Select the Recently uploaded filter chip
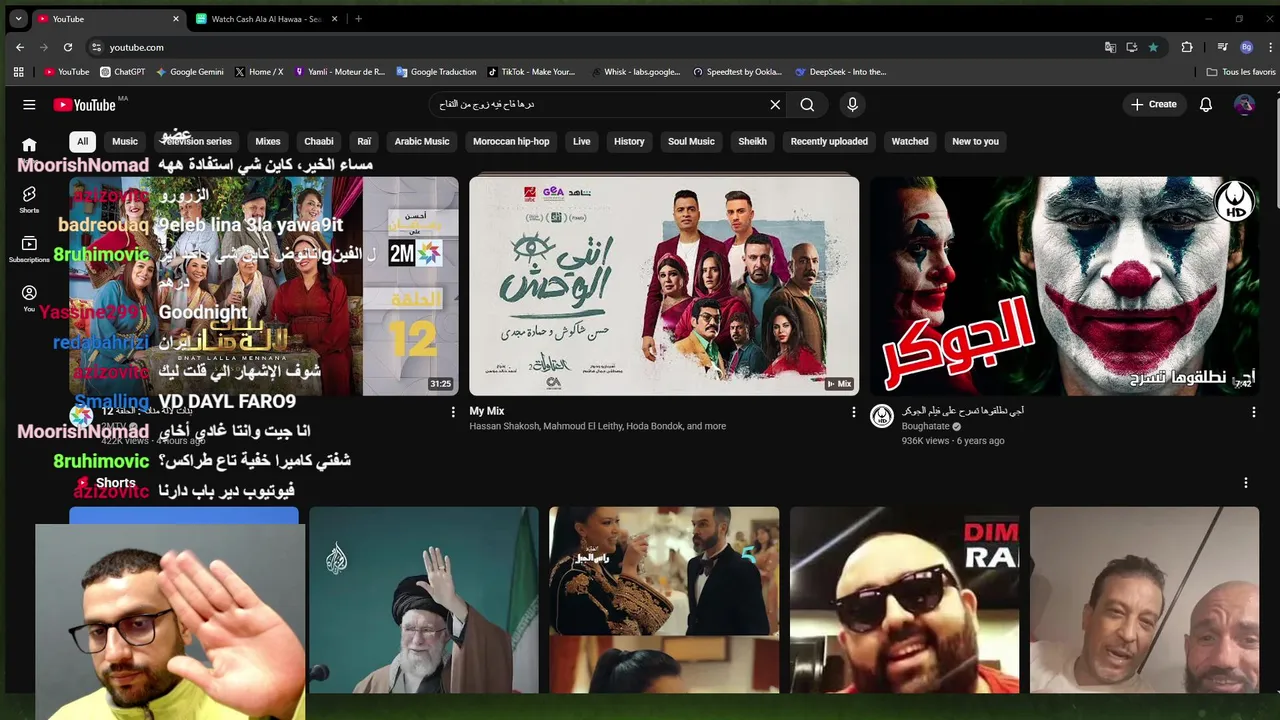This screenshot has width=1280, height=720. (829, 141)
